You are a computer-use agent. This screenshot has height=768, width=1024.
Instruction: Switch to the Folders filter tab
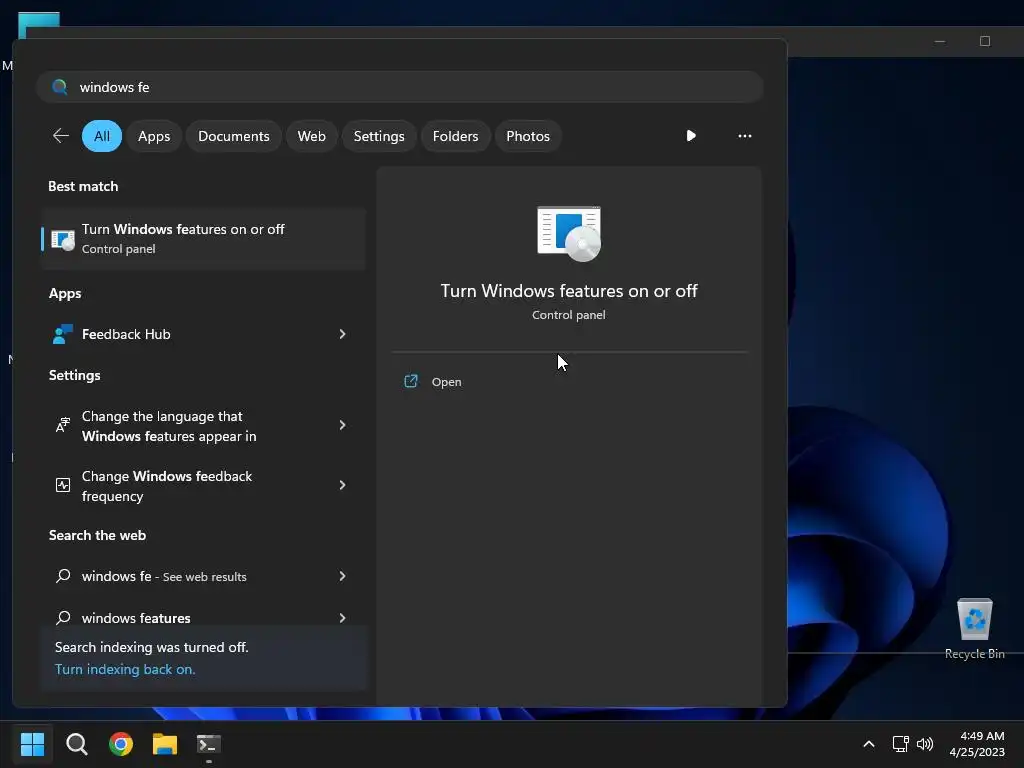tap(455, 136)
